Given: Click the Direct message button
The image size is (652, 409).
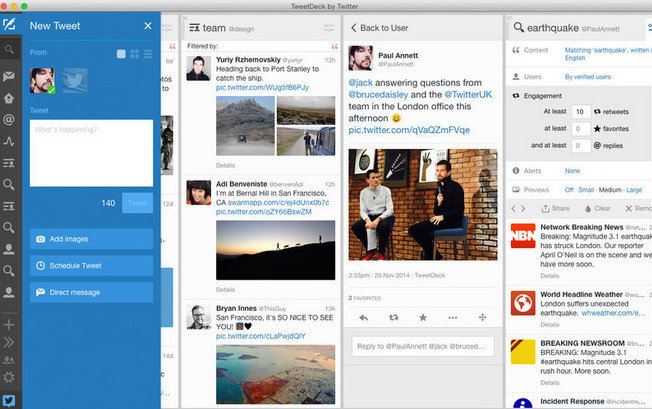Looking at the screenshot, I should pos(91,292).
